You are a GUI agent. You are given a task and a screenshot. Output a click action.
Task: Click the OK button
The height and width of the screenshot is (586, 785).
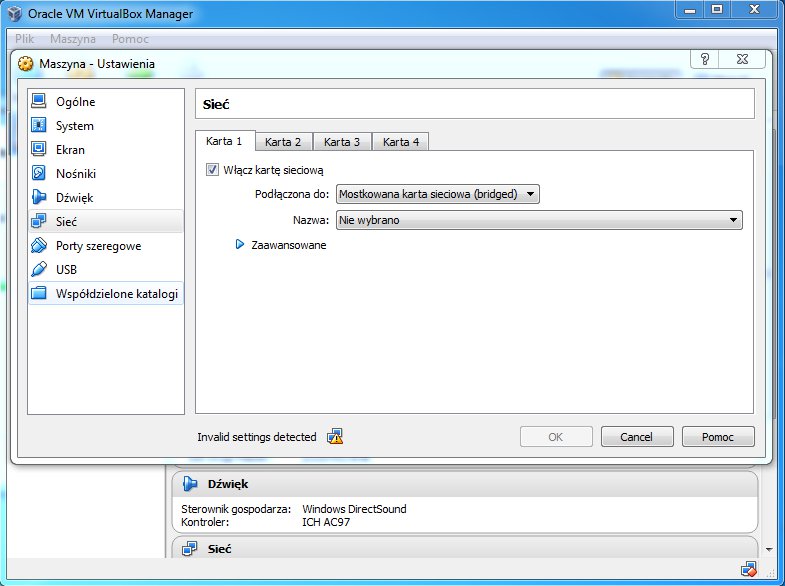pos(556,437)
